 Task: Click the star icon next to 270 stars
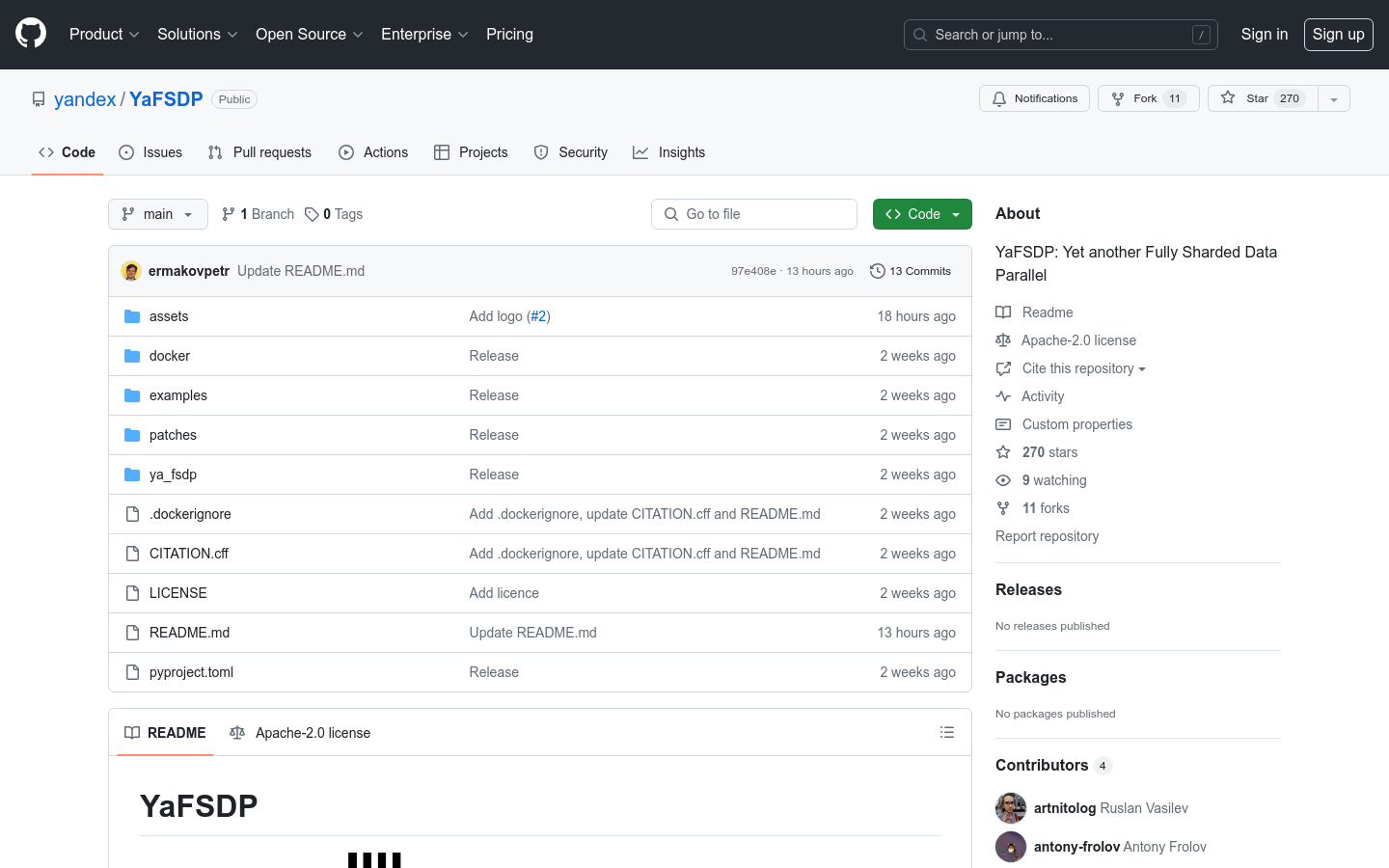[1003, 452]
